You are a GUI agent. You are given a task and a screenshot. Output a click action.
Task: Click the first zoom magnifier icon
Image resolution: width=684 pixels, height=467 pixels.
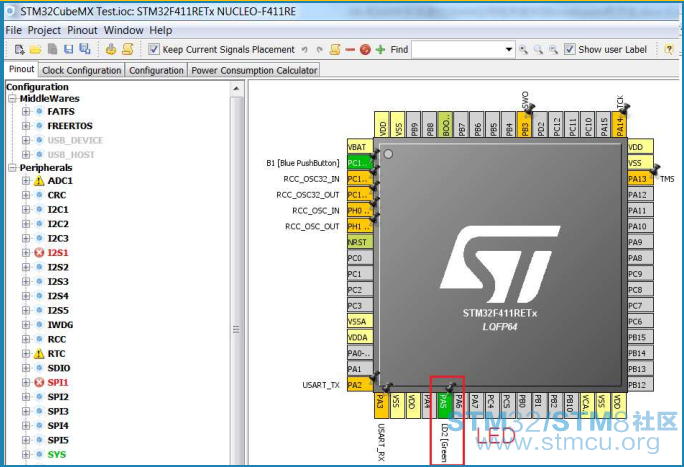point(523,50)
